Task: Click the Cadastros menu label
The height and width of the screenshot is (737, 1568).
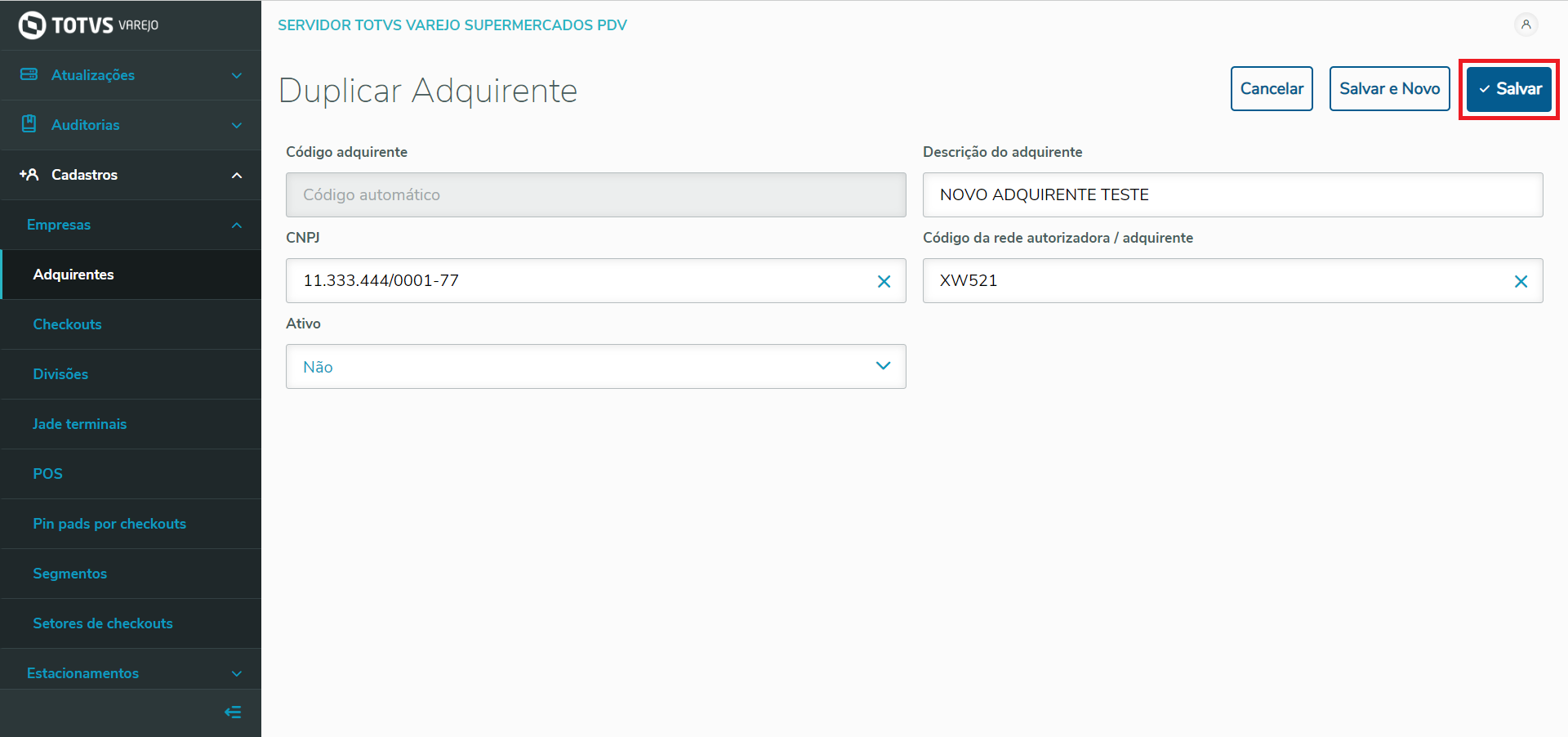Action: [x=84, y=175]
